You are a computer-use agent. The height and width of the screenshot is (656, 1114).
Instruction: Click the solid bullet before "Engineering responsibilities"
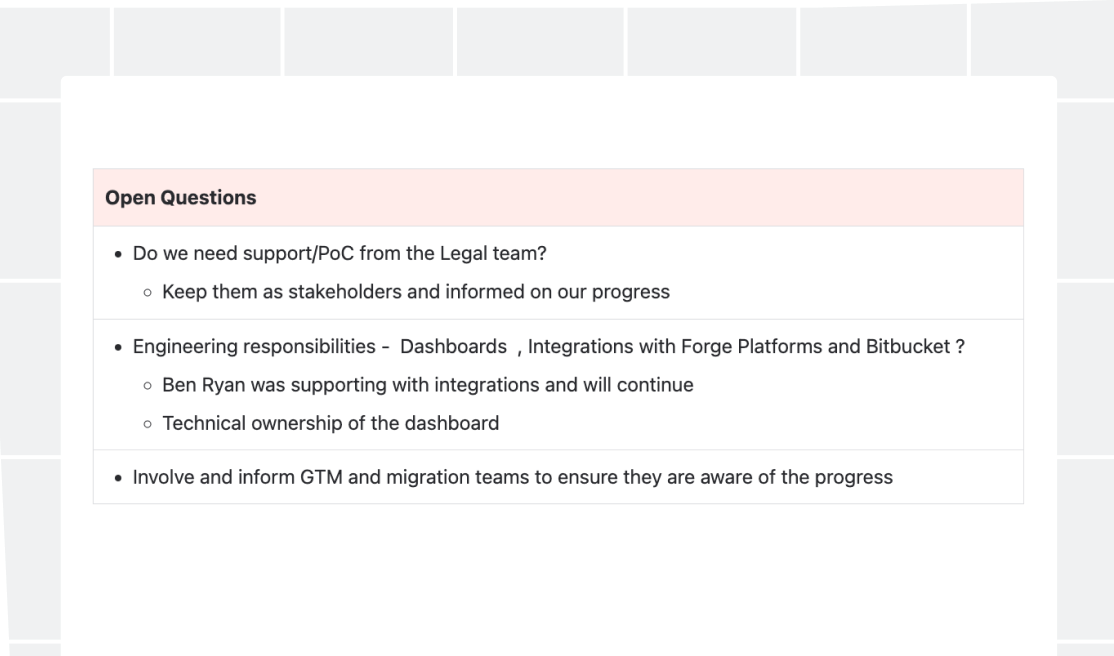[118, 348]
